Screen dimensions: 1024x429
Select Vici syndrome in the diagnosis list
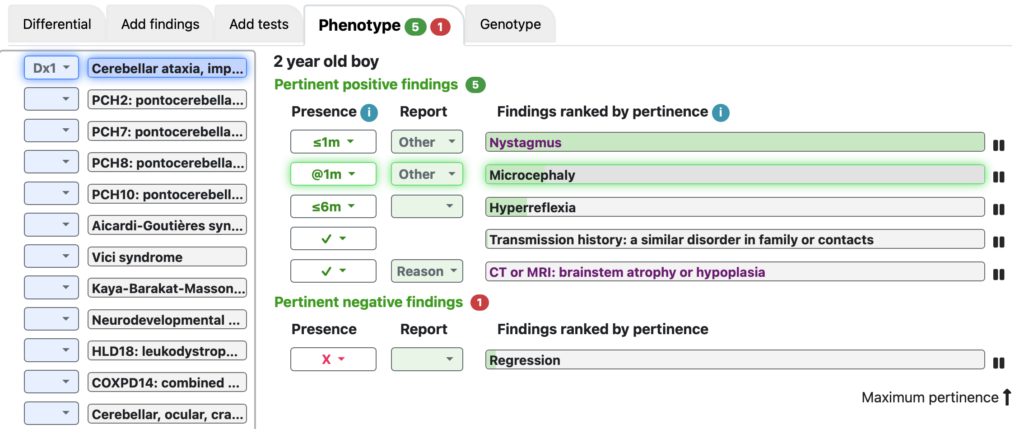tap(167, 257)
